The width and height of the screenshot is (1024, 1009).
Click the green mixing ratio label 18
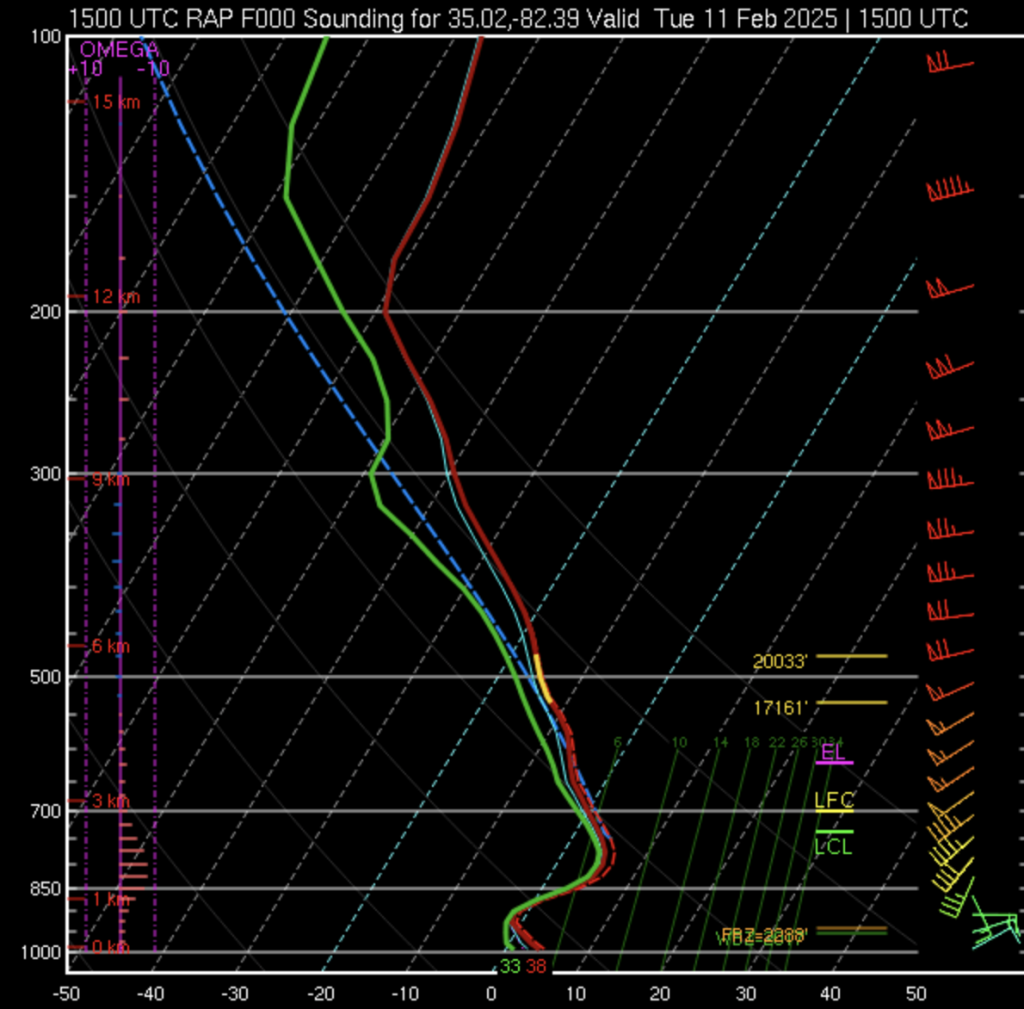752,742
